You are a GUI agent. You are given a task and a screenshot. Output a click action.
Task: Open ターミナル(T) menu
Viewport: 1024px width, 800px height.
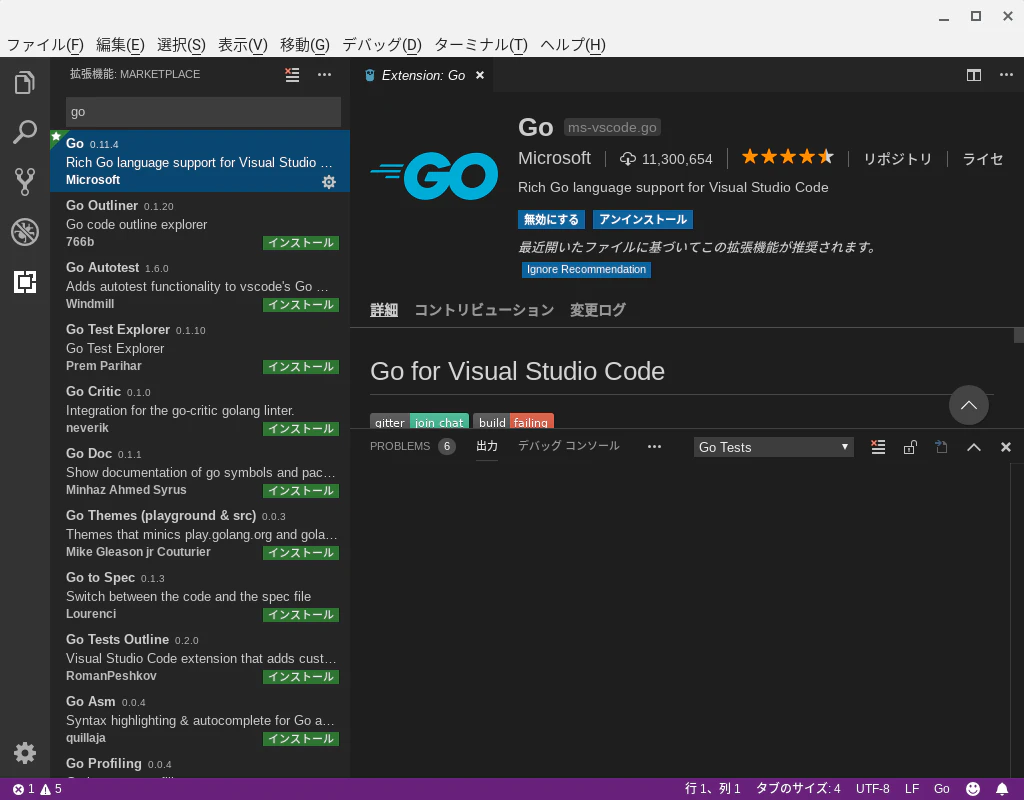click(x=481, y=44)
